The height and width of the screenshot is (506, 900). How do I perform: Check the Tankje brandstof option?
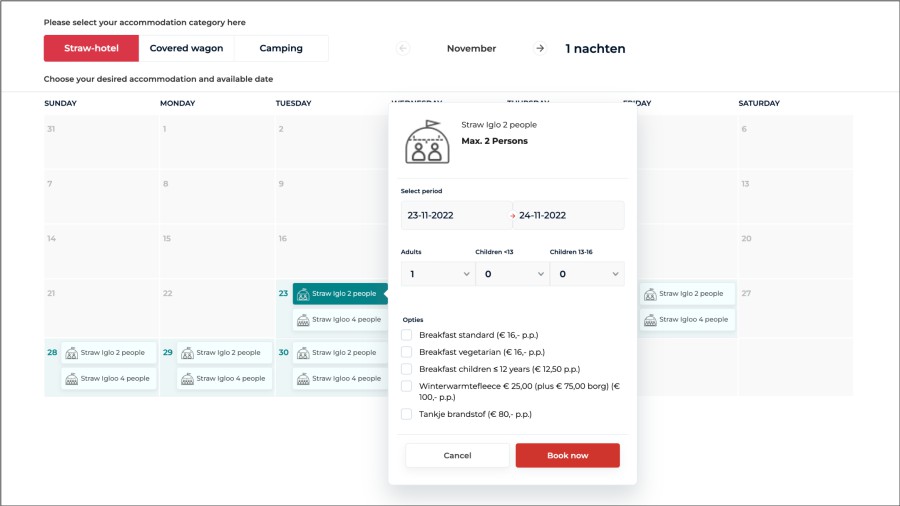pos(406,414)
